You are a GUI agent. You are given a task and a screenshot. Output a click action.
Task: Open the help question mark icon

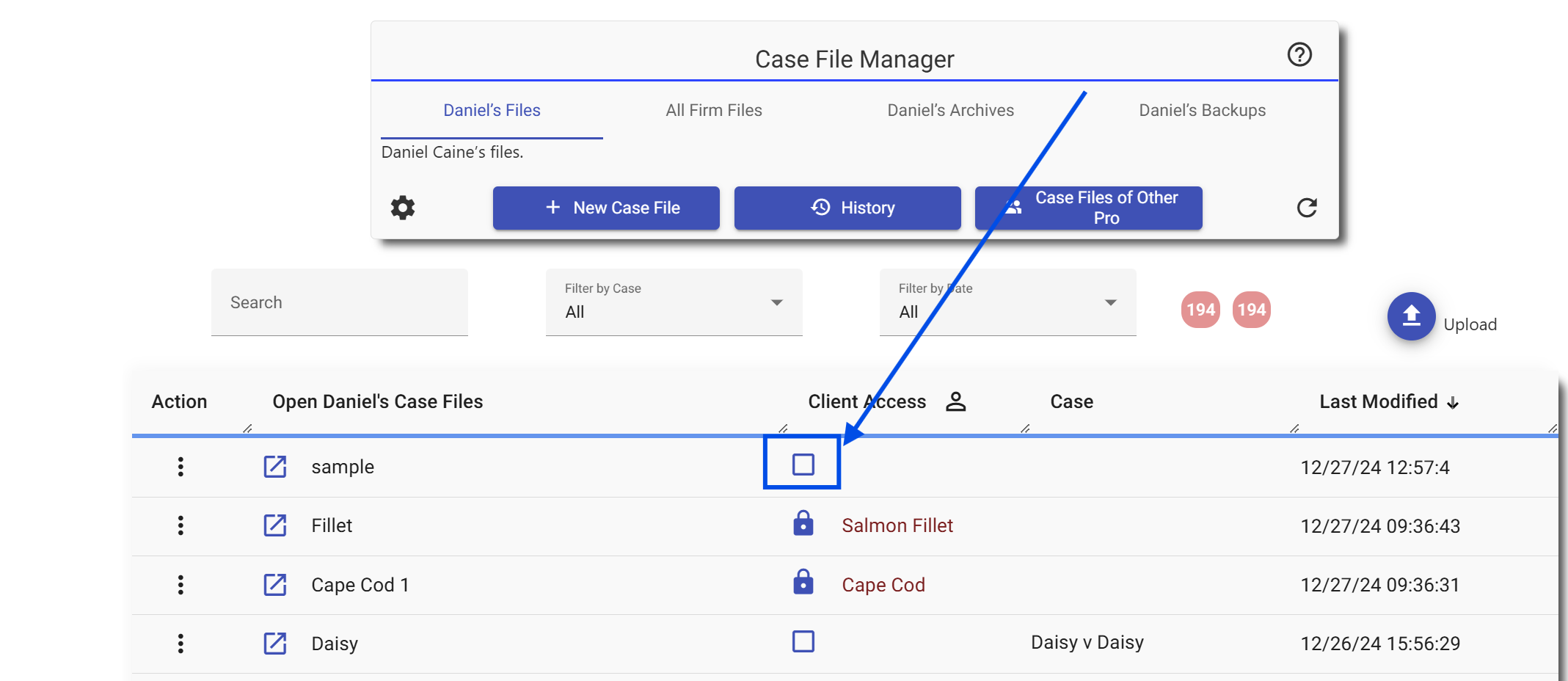click(x=1299, y=54)
